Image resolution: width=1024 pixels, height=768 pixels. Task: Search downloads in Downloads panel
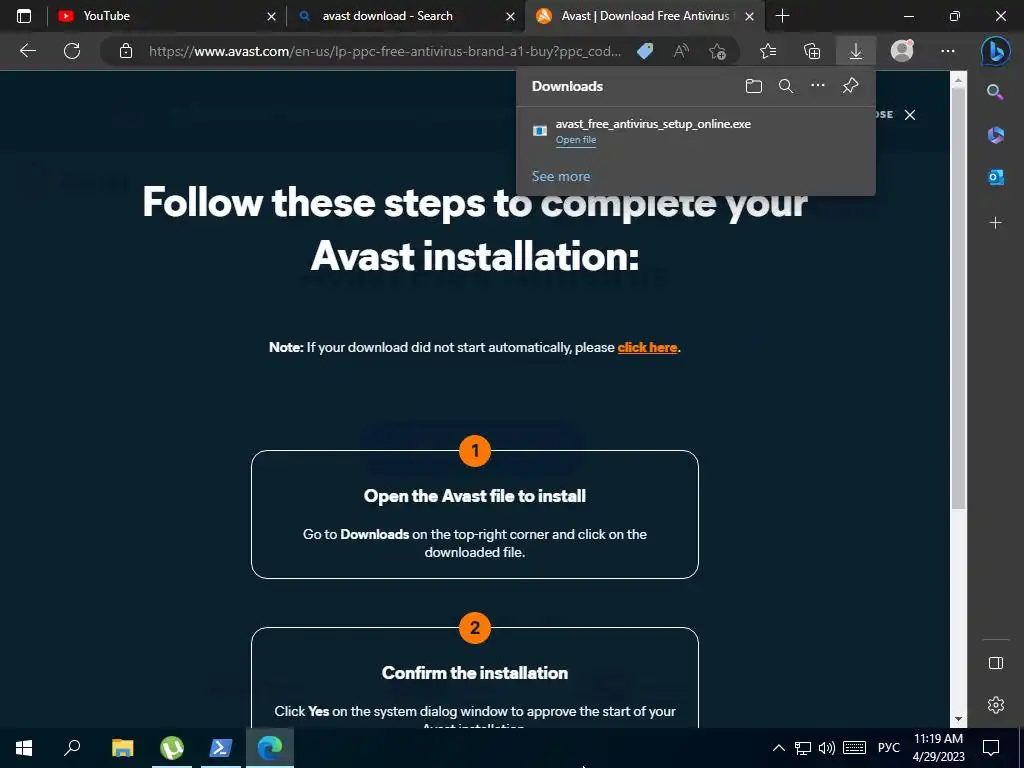coord(786,86)
